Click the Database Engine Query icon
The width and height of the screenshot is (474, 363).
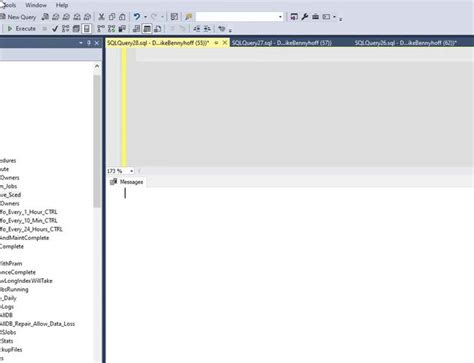(45, 17)
